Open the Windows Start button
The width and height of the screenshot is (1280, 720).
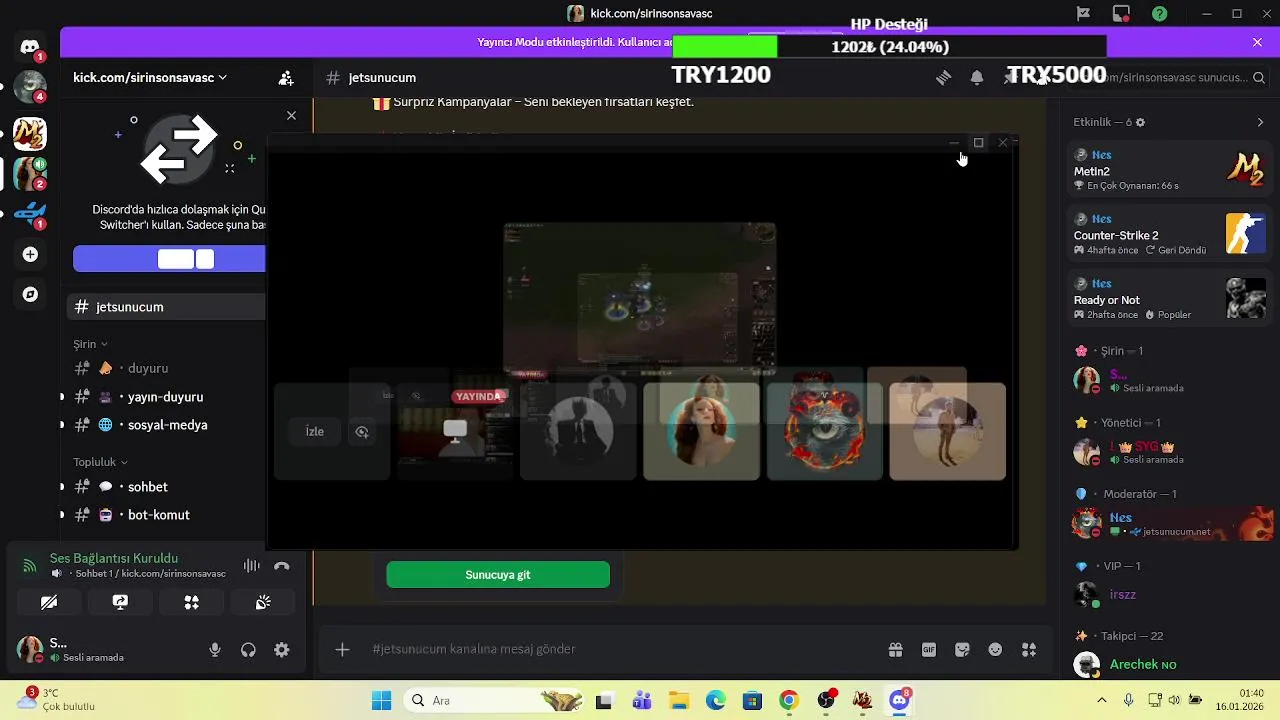(x=382, y=700)
